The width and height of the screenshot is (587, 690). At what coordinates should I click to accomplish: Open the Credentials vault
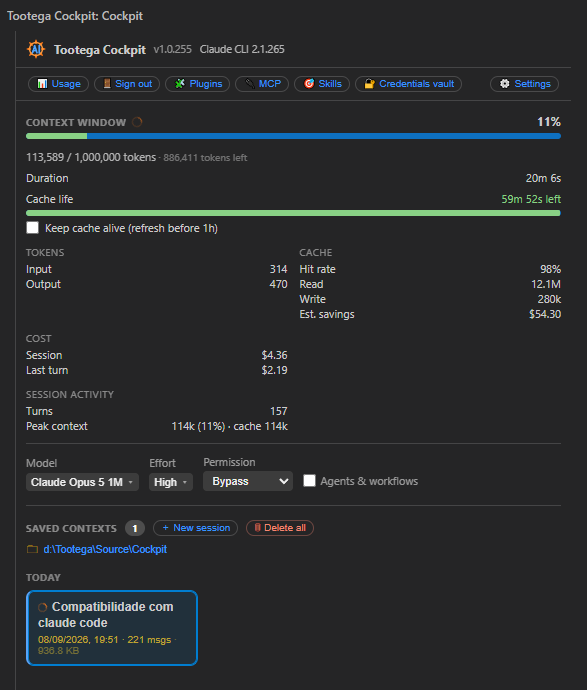[x=408, y=84]
